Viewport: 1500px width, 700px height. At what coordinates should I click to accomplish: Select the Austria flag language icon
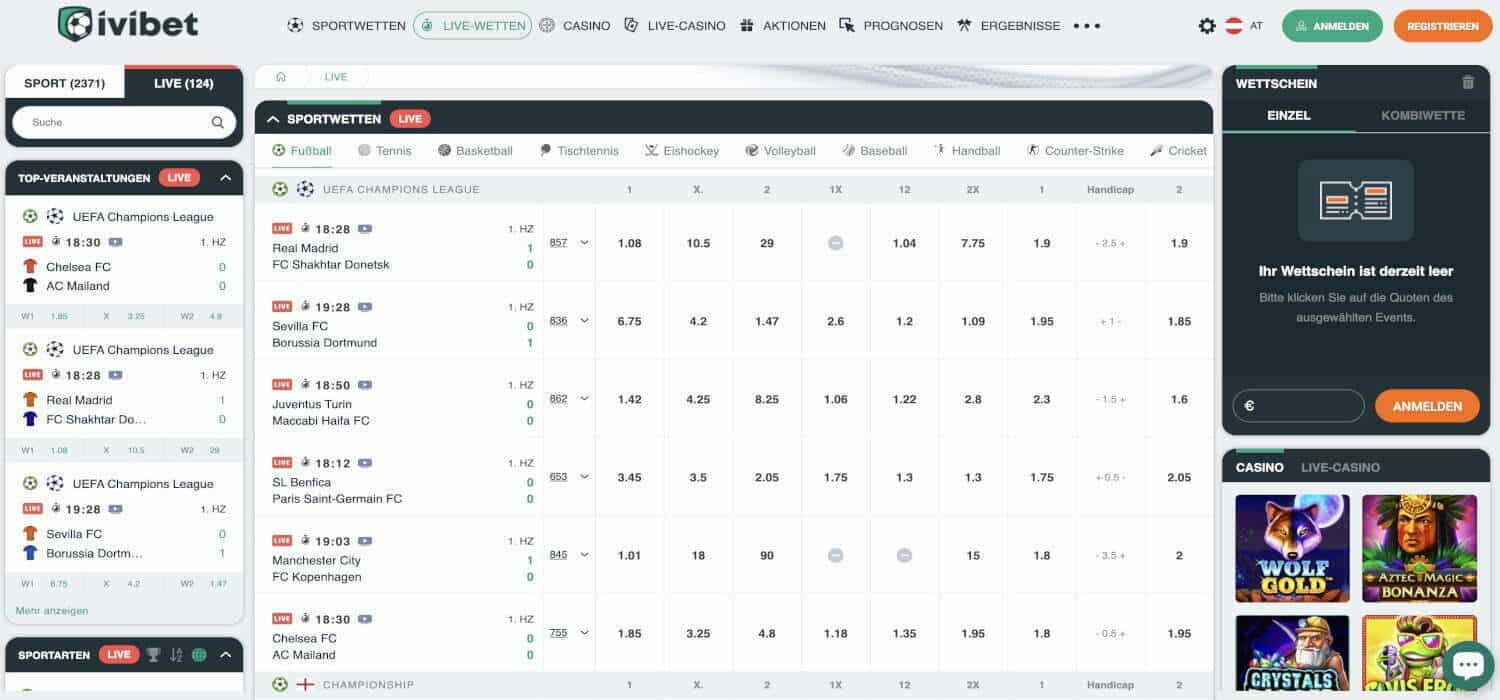click(x=1234, y=26)
